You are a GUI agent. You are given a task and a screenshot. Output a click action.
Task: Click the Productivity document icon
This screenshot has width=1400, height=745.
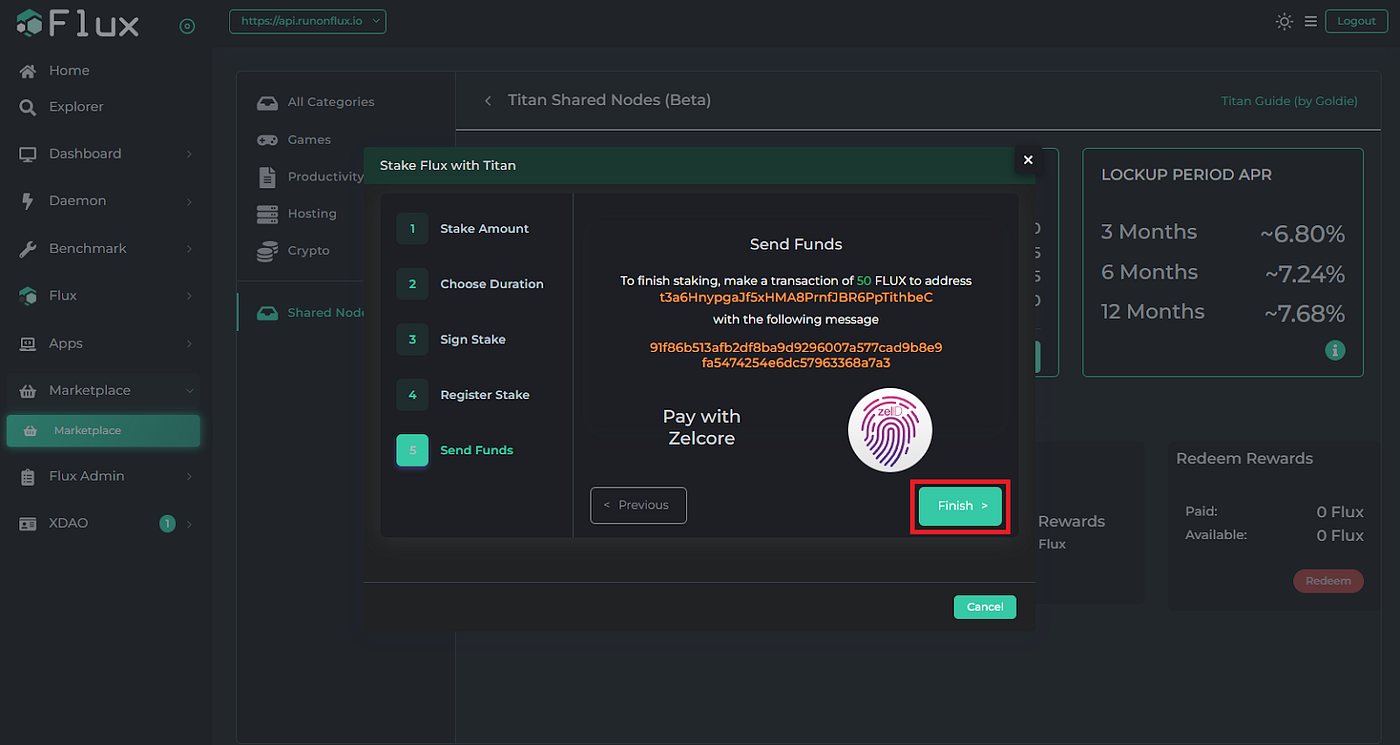point(267,177)
